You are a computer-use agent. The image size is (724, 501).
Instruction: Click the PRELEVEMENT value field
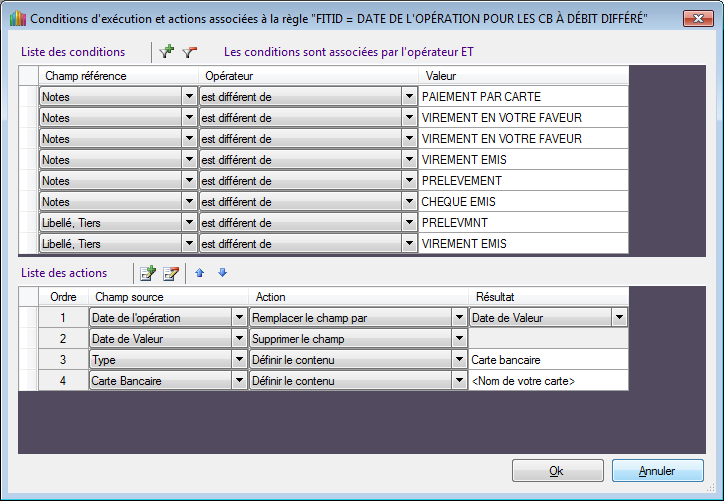click(523, 180)
